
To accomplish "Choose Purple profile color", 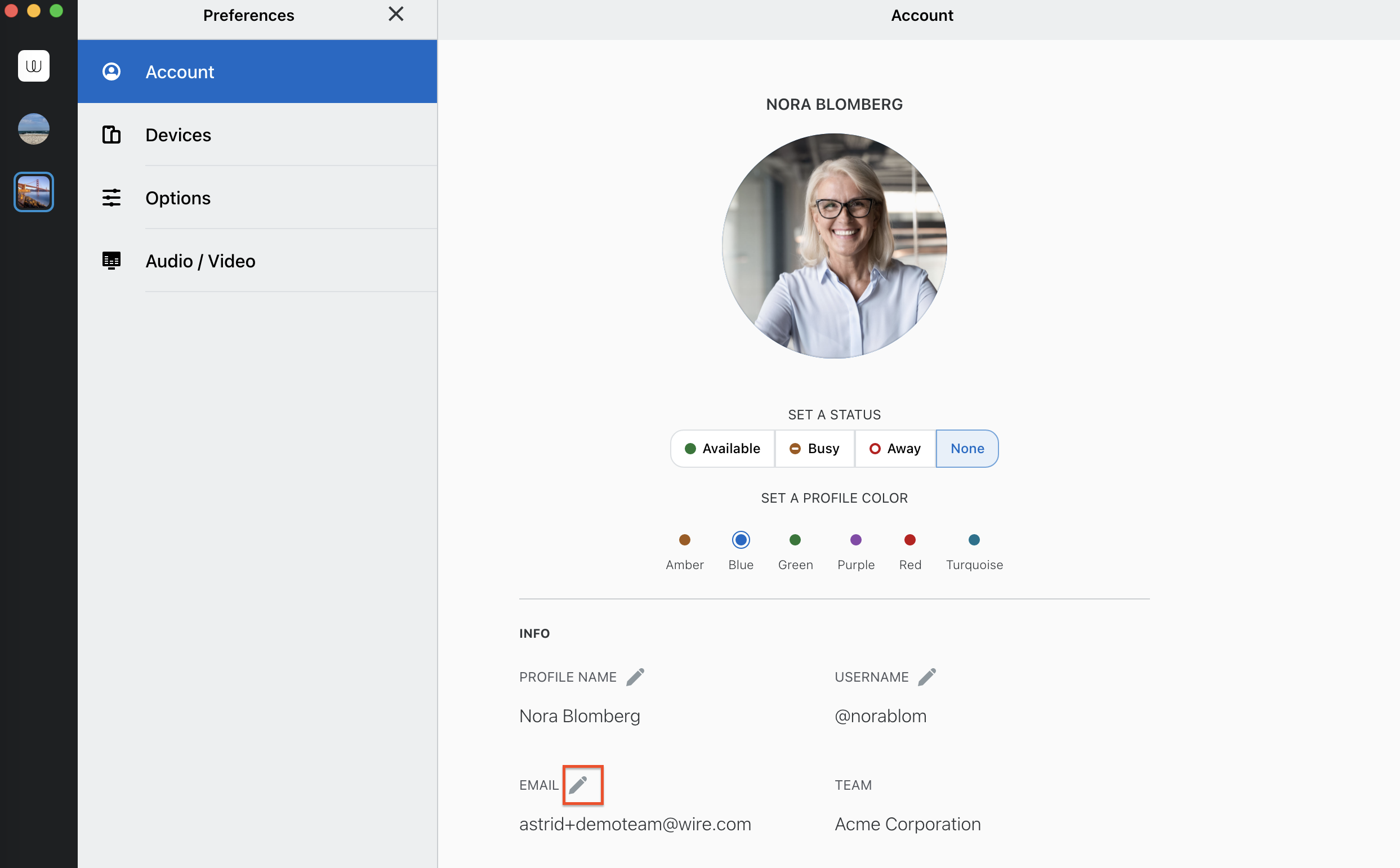I will [855, 551].
